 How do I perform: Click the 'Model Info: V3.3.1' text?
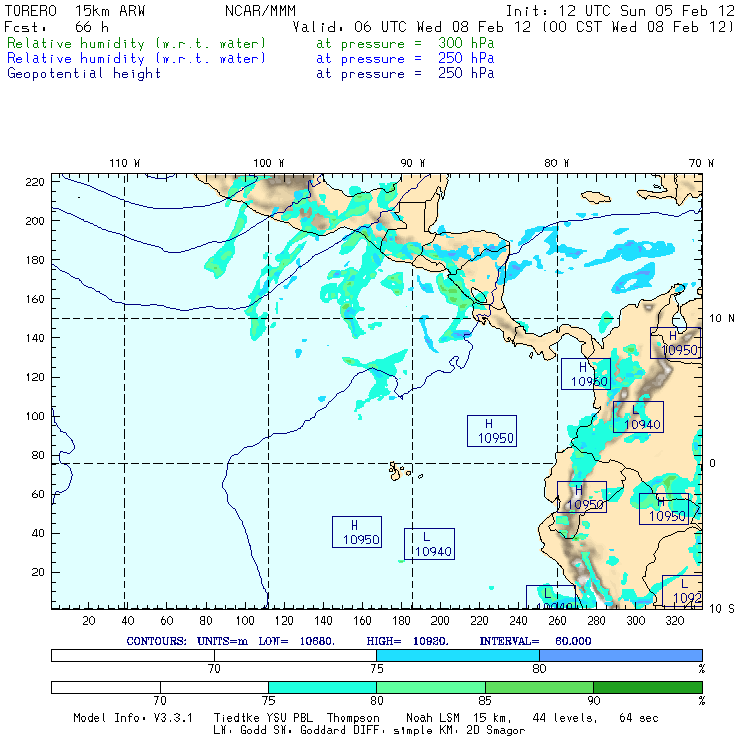pos(133,718)
